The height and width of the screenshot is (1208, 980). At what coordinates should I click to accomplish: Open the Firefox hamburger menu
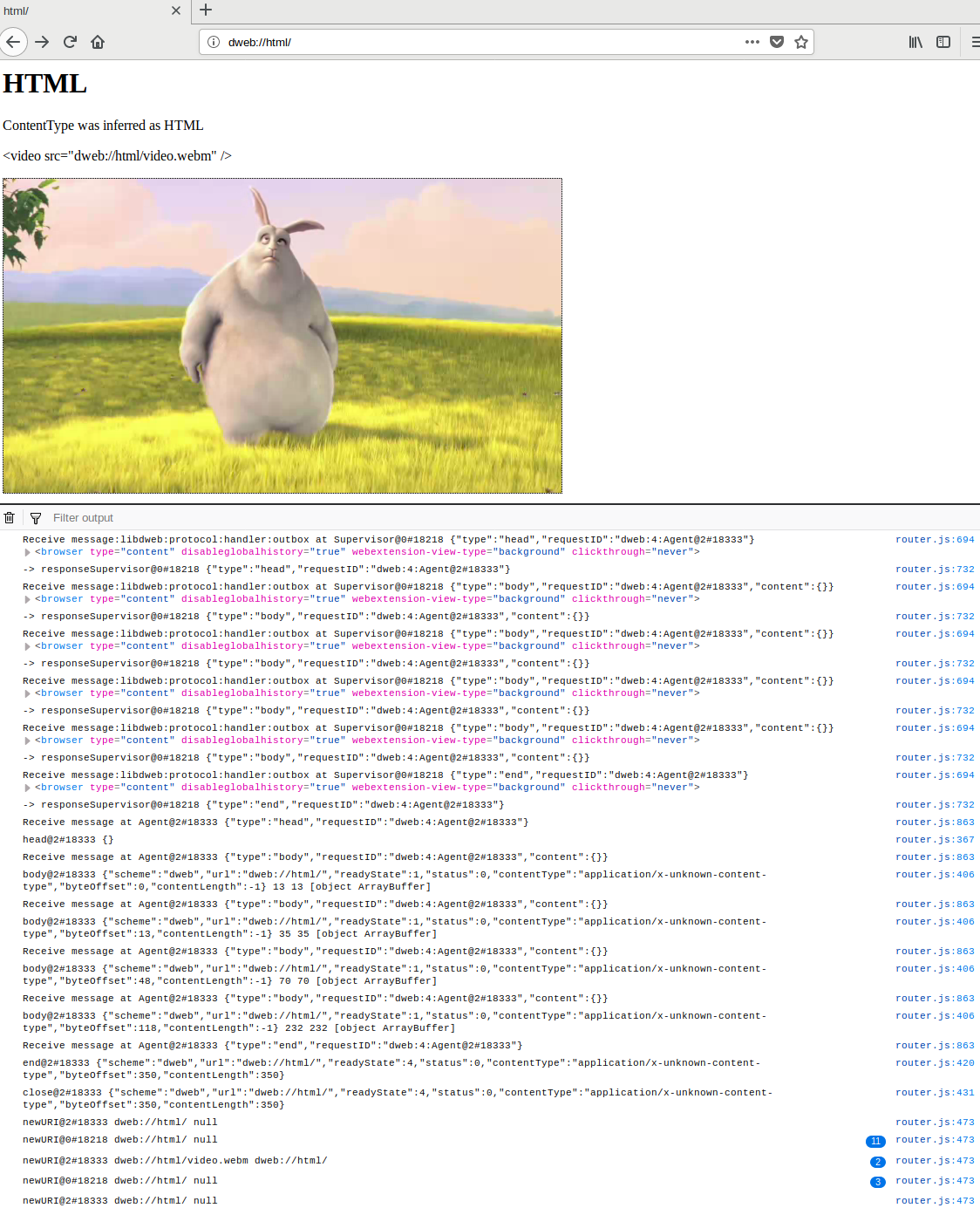[x=975, y=42]
